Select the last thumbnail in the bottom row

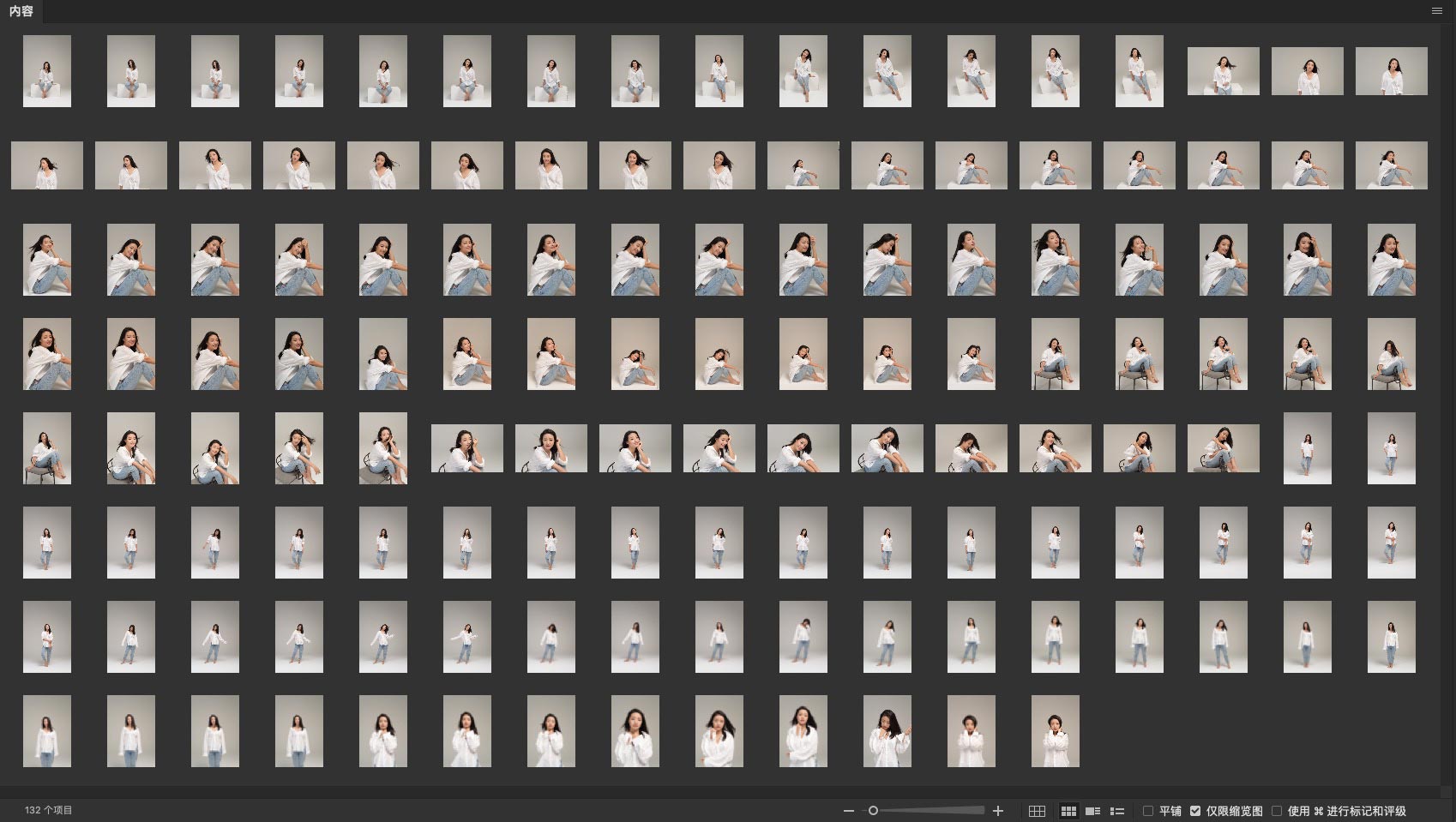(x=1055, y=731)
